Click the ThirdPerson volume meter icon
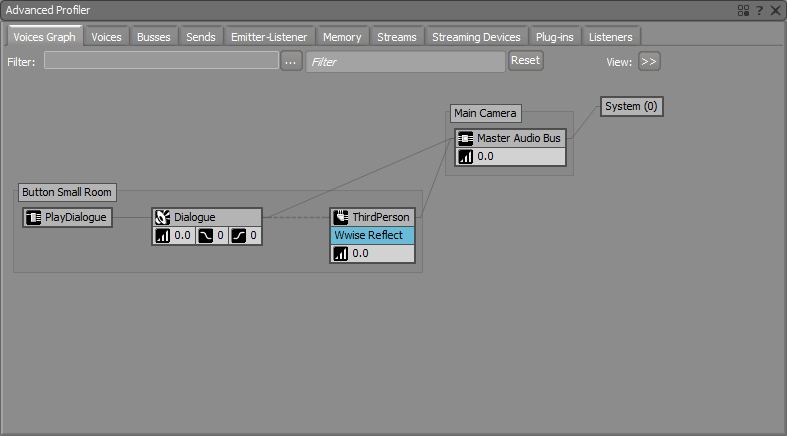 pyautogui.click(x=340, y=253)
